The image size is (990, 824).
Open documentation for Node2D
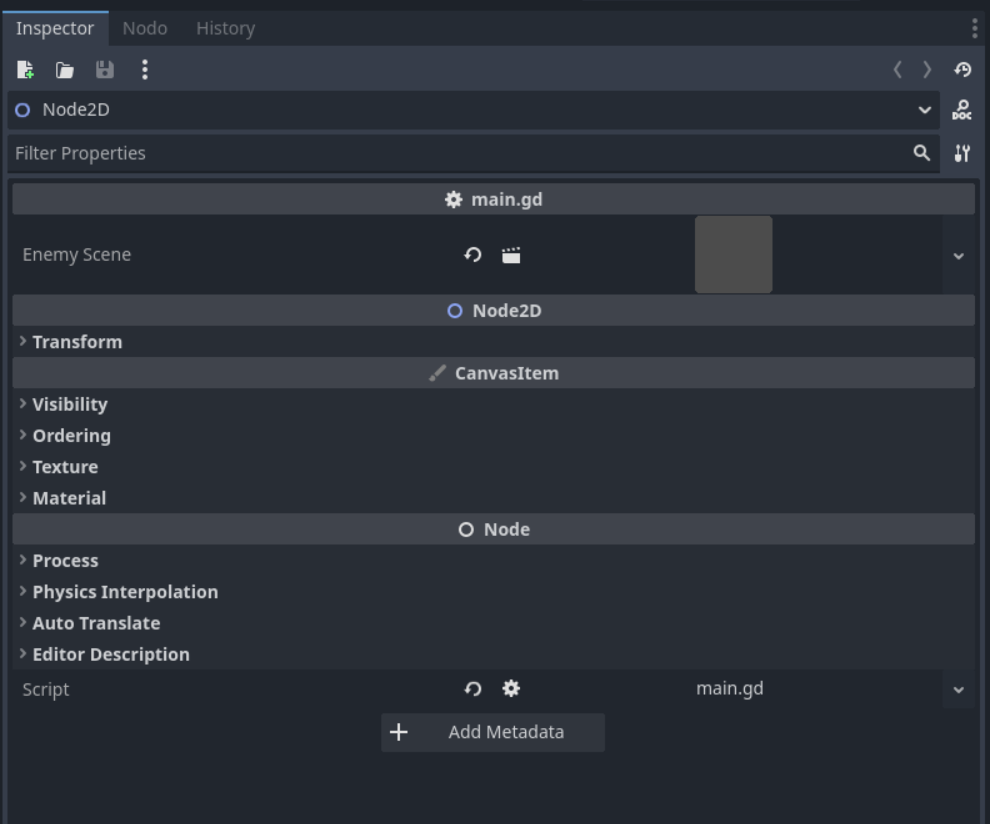(x=961, y=110)
